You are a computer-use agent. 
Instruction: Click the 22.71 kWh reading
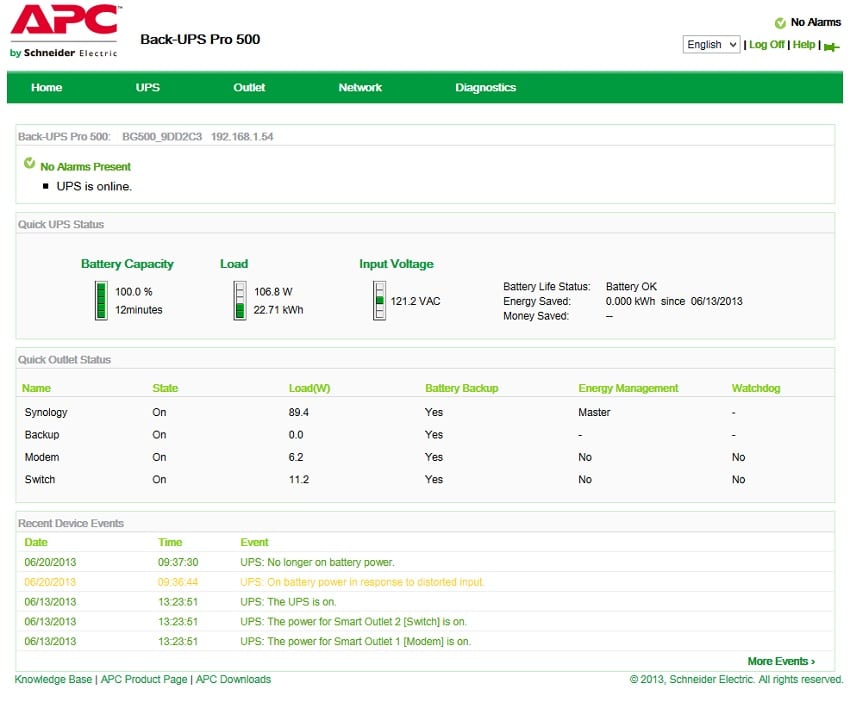[278, 310]
